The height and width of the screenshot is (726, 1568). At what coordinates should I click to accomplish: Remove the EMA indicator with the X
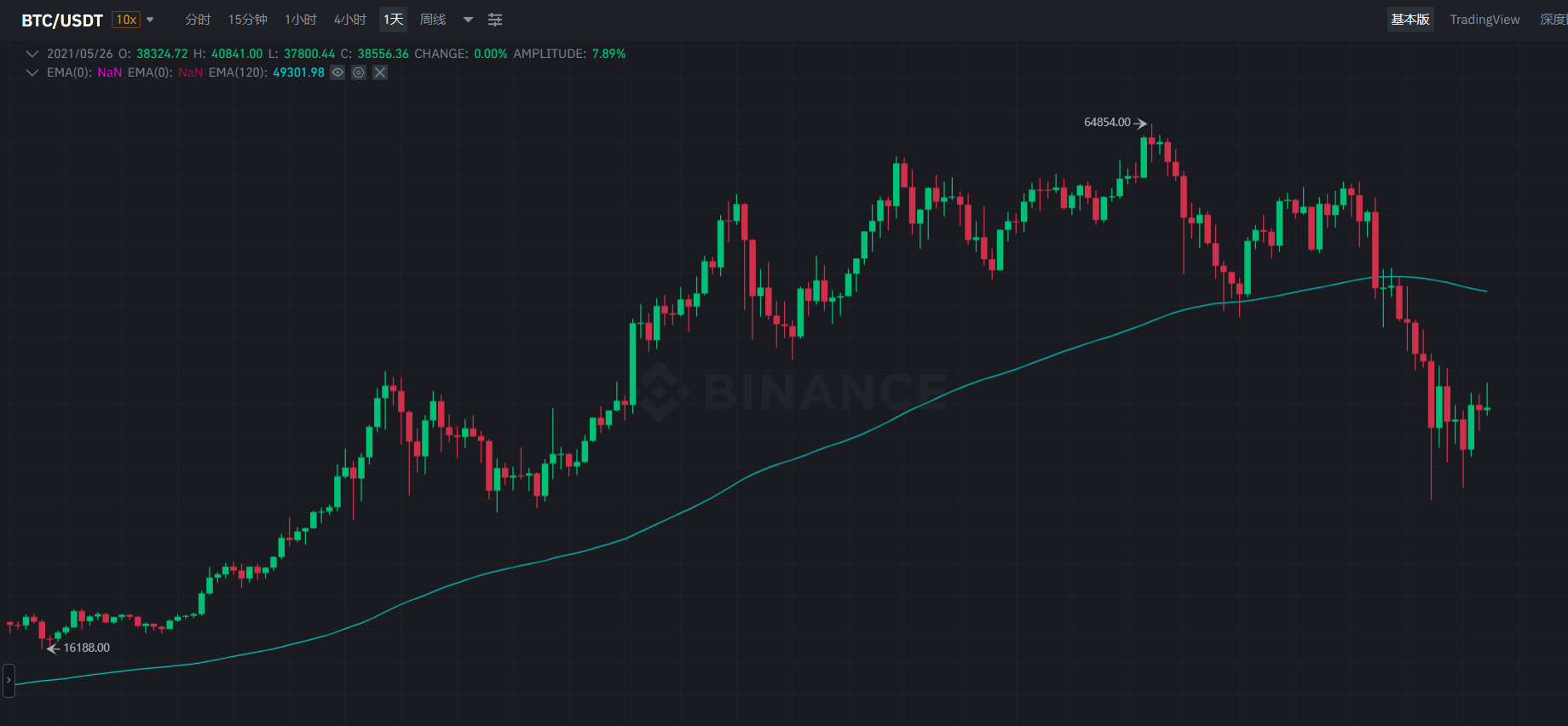380,72
